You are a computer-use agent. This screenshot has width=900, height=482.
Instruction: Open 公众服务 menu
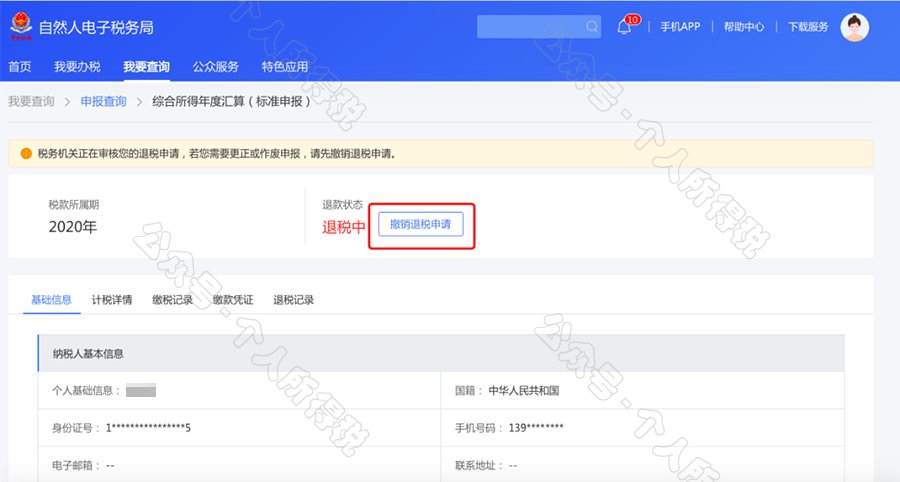pyautogui.click(x=215, y=67)
